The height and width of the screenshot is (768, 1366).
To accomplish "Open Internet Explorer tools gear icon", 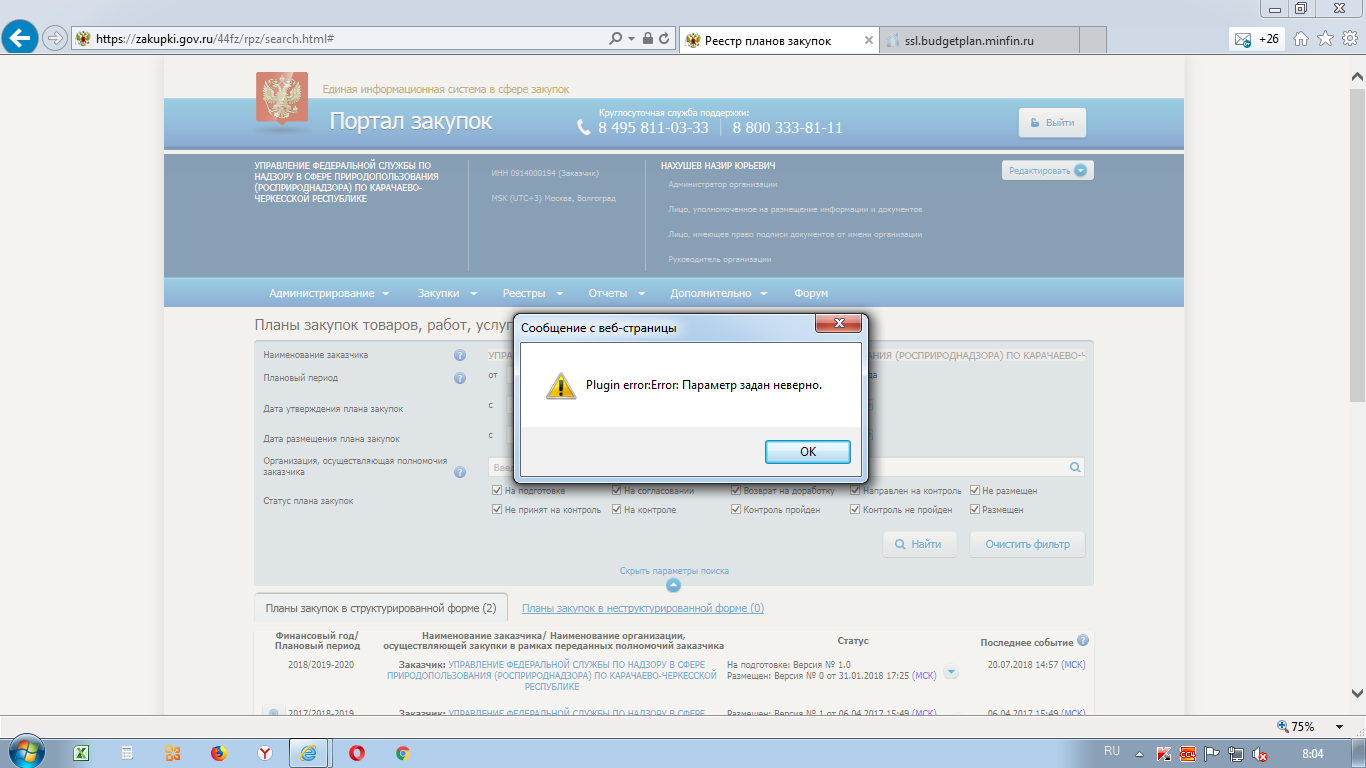I will 1348,39.
